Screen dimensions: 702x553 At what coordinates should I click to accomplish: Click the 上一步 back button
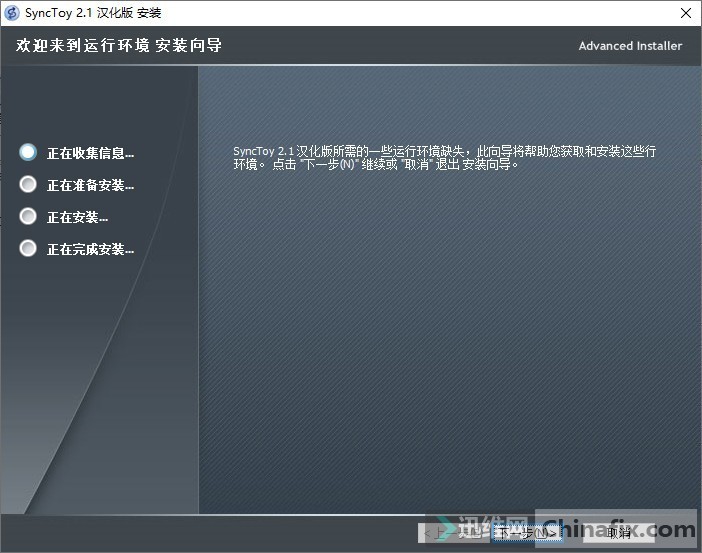[x=453, y=533]
